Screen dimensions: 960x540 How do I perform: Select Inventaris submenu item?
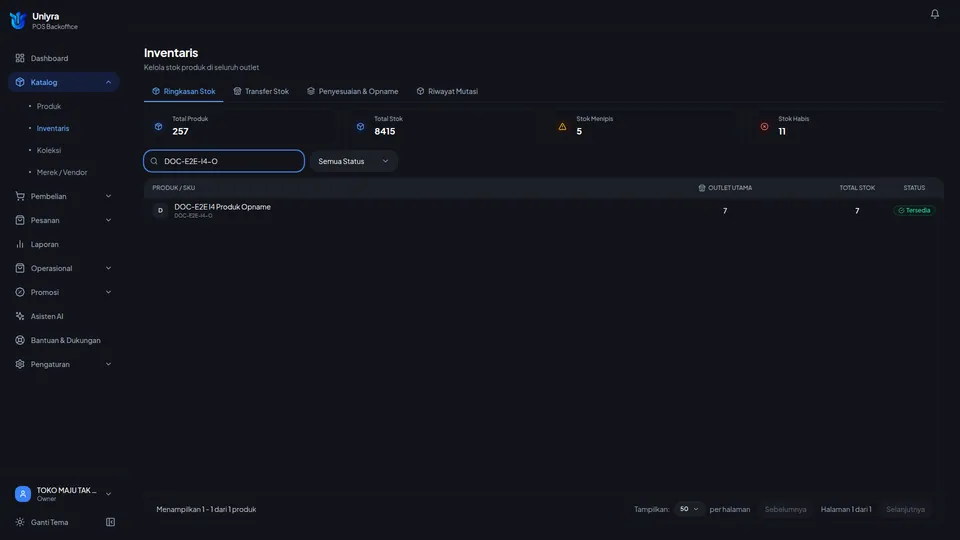pyautogui.click(x=53, y=128)
